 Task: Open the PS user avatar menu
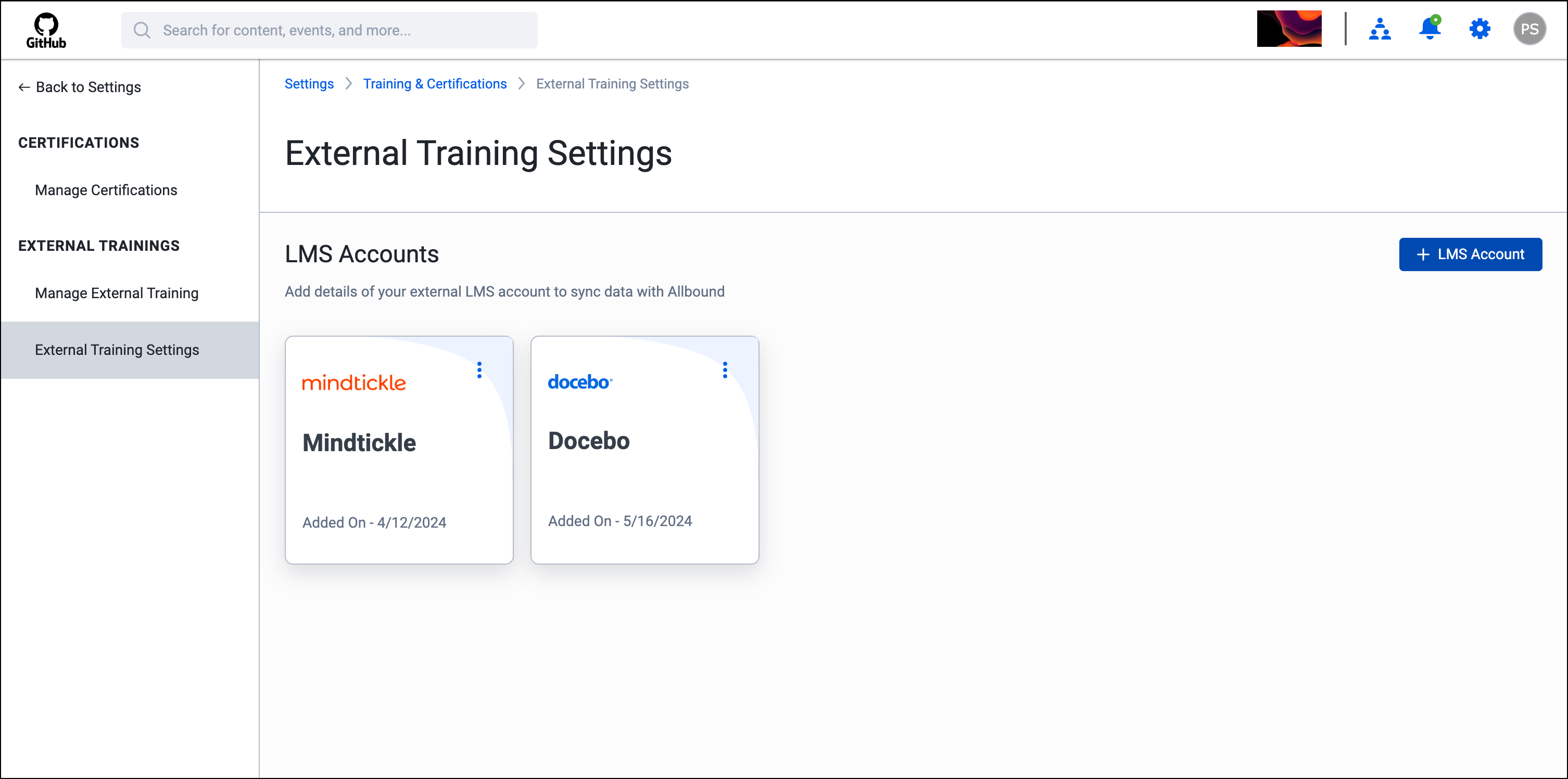point(1529,29)
